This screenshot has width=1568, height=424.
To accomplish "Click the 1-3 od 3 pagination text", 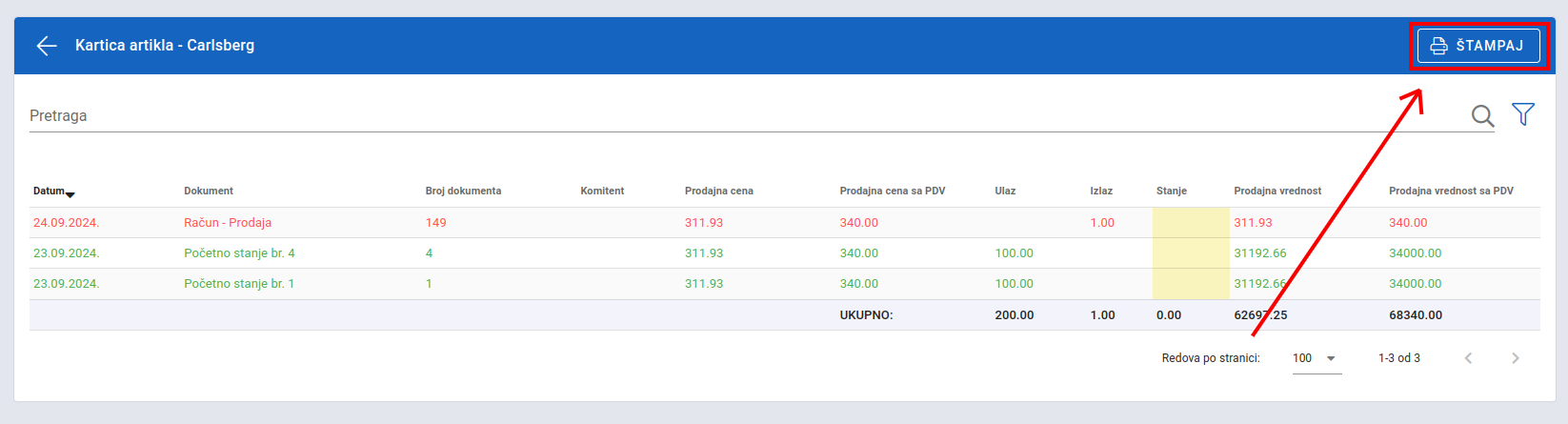I will (x=1399, y=358).
